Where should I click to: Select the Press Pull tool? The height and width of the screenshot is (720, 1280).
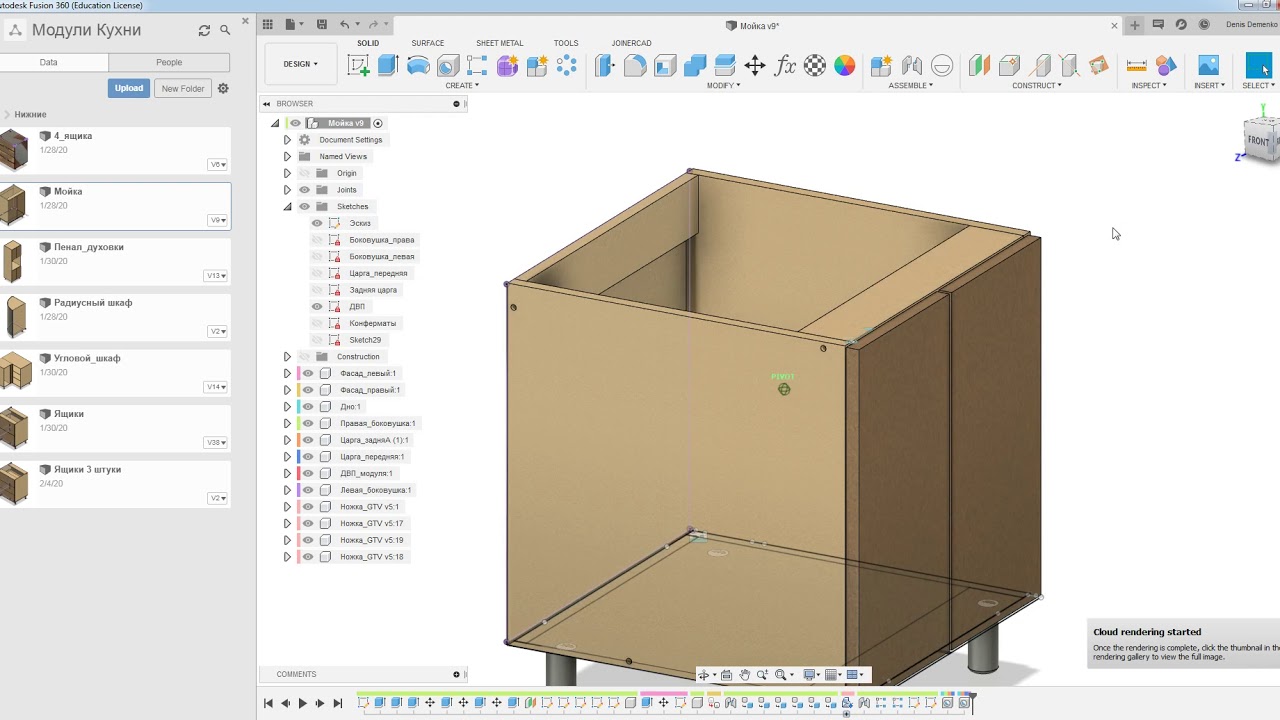(605, 66)
